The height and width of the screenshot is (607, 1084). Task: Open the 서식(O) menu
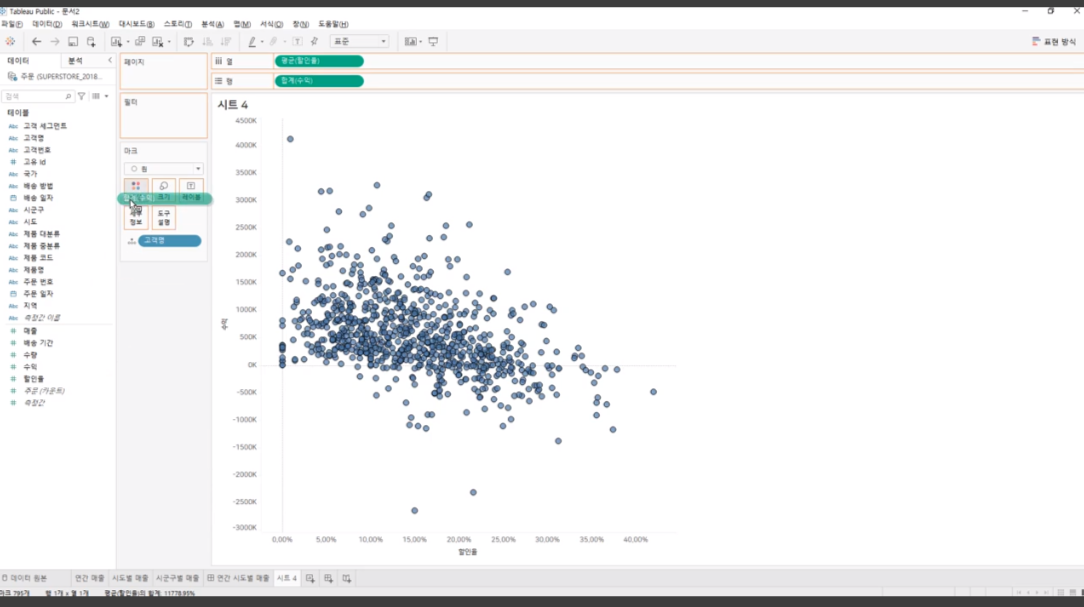tap(271, 24)
